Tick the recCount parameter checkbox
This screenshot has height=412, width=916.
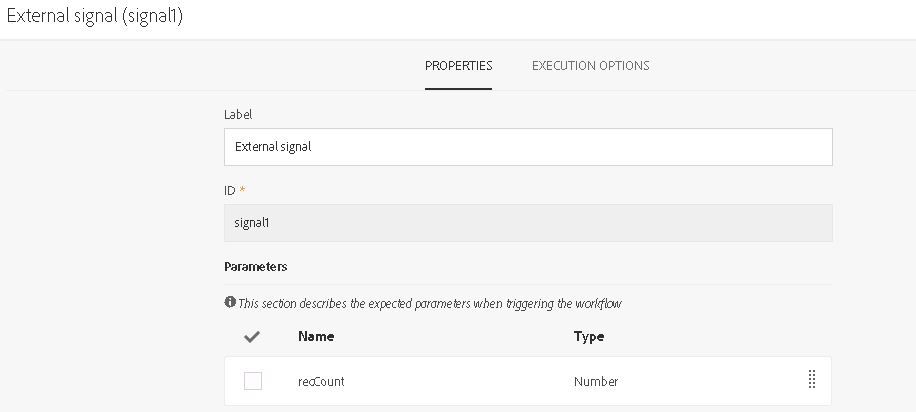(253, 381)
